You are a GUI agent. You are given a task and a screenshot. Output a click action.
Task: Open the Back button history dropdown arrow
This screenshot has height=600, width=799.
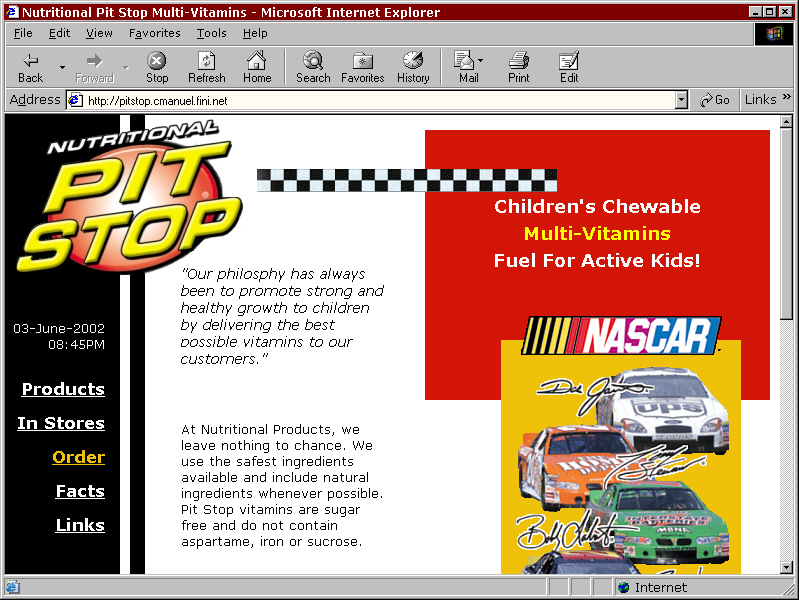[x=62, y=67]
